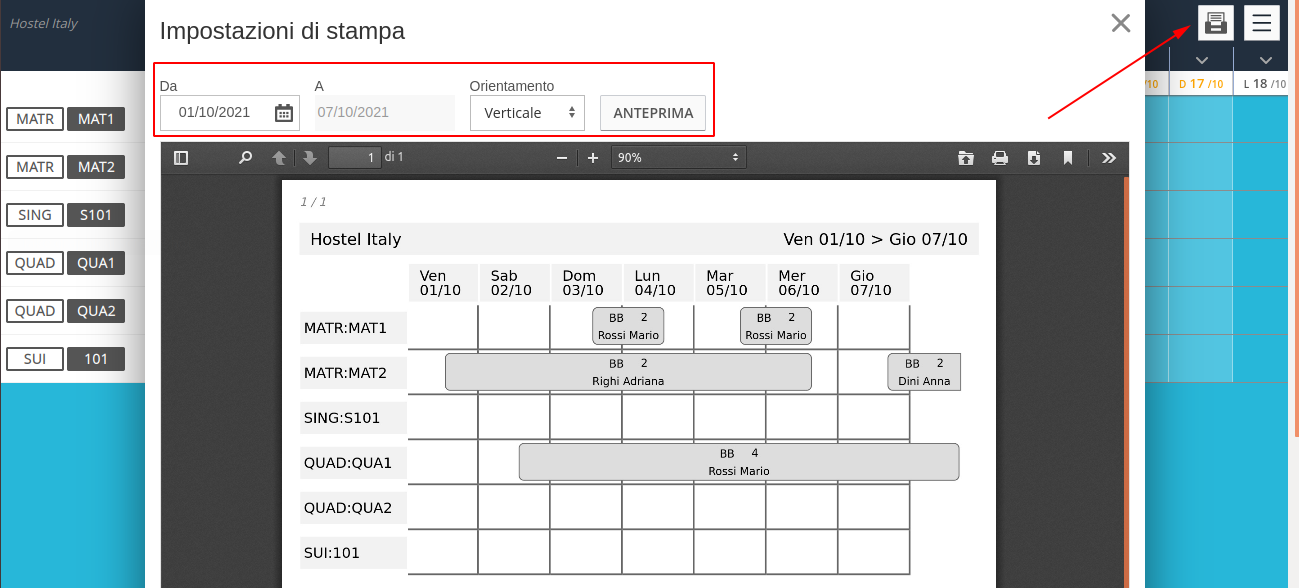Screen dimensions: 1299x588
Task: Zoom in the PDF preview
Action: [593, 158]
